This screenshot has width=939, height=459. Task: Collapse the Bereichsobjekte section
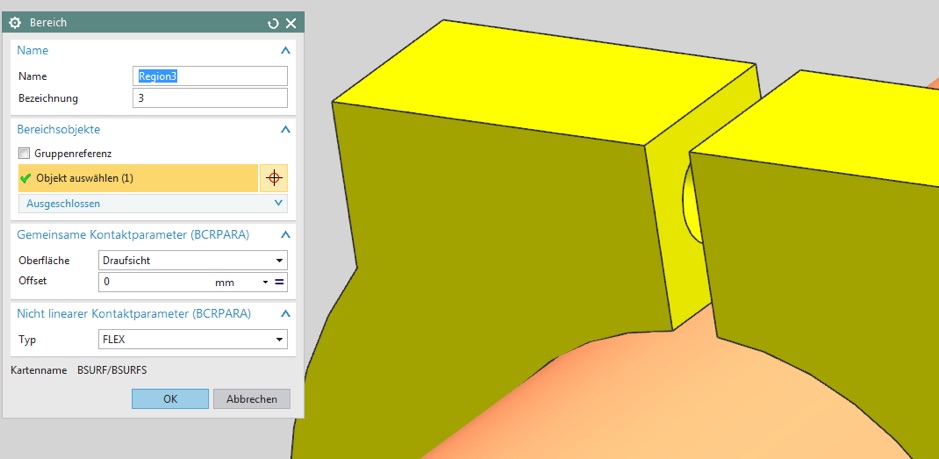286,129
